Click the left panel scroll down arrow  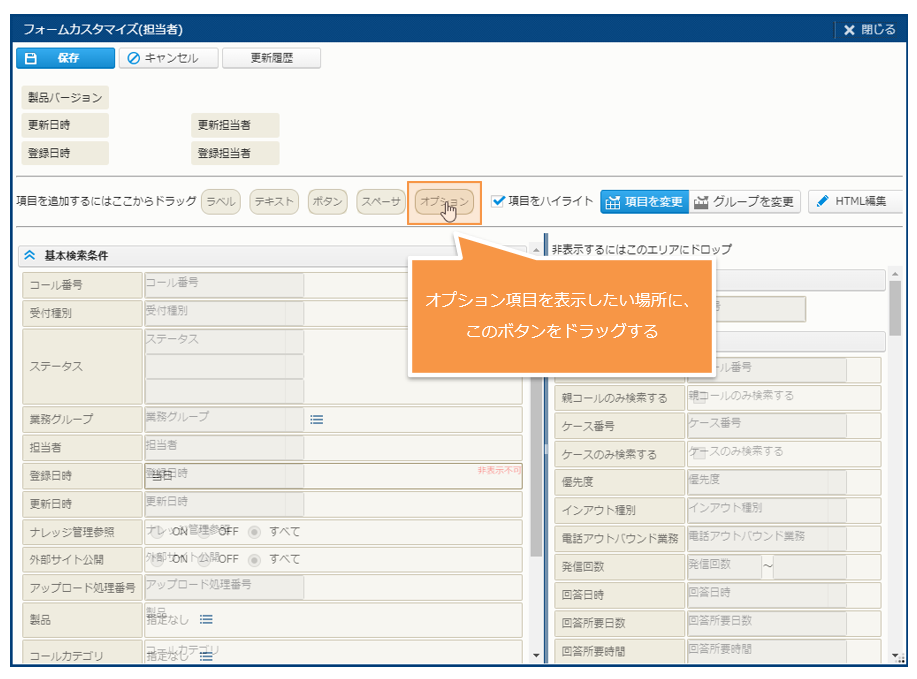click(x=535, y=656)
